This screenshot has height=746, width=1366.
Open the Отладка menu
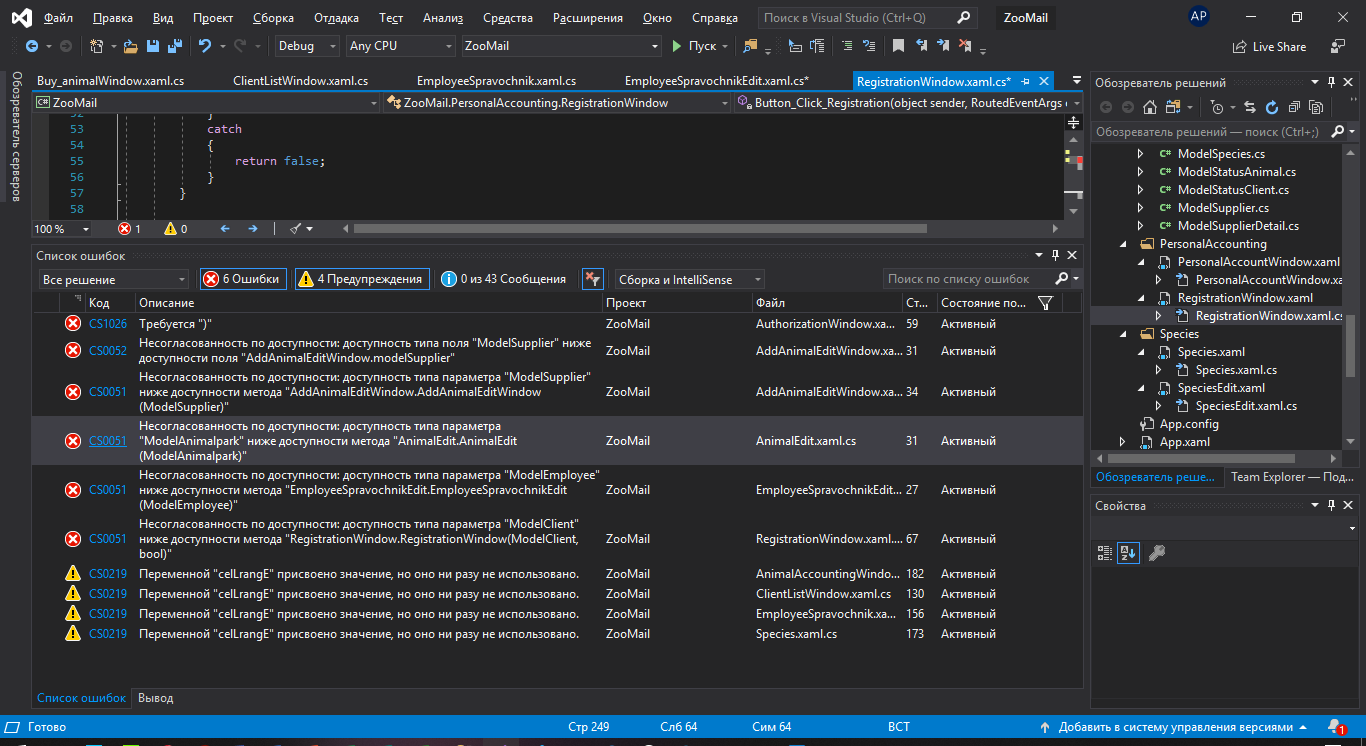pos(336,18)
